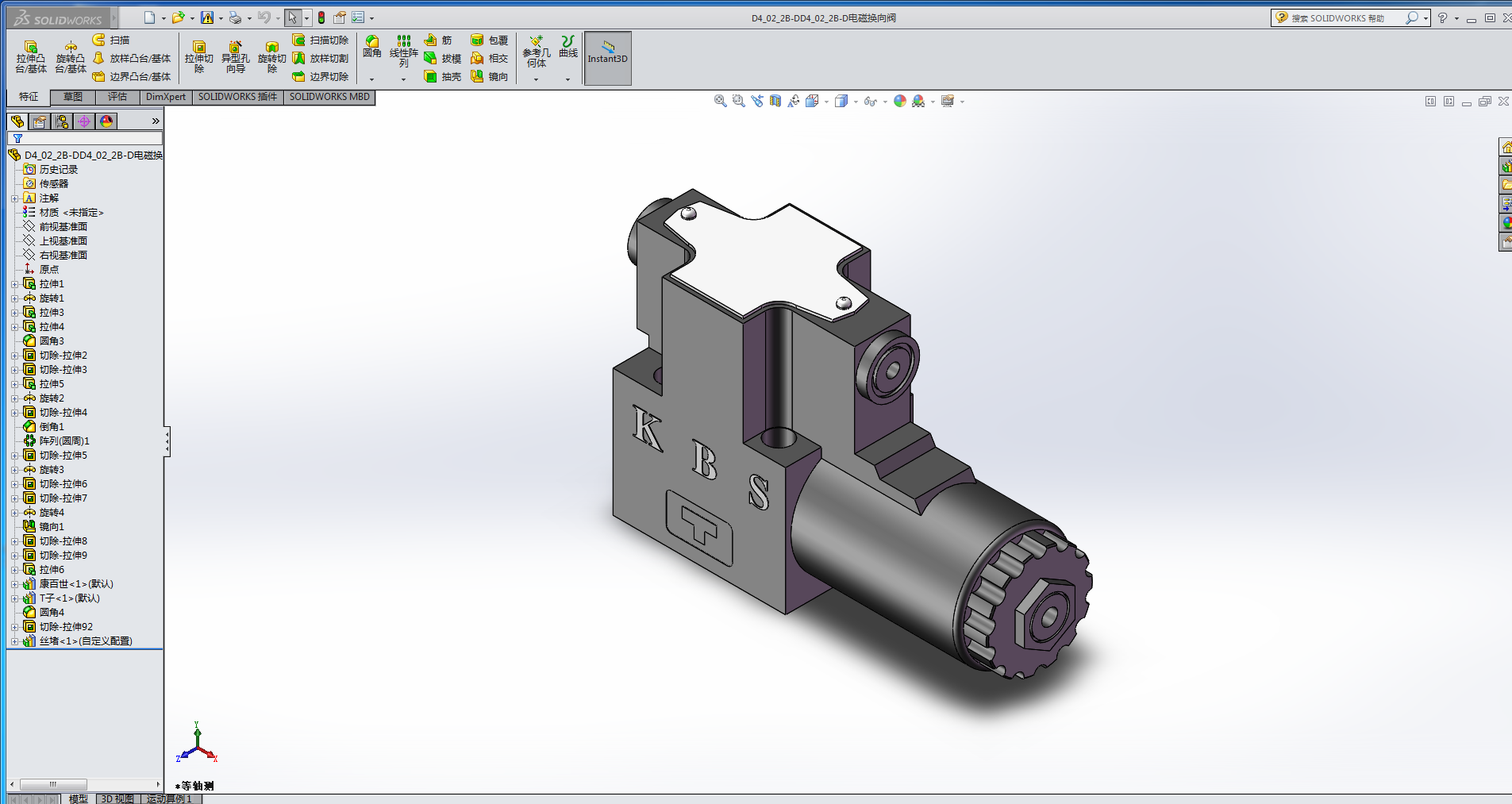Click the 拉伸凸台/基体 extrude boss tool
The width and height of the screenshot is (1512, 804).
click(x=31, y=57)
